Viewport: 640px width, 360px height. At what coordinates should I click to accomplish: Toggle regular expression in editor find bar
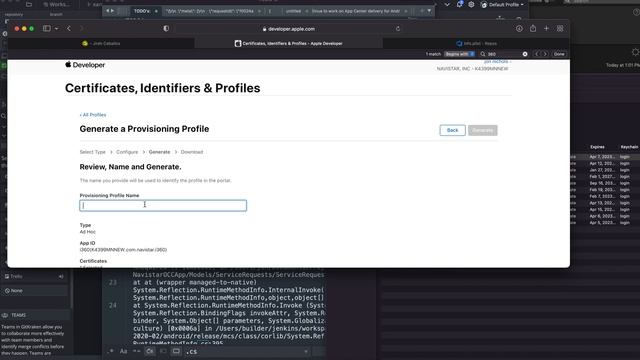[111, 351]
